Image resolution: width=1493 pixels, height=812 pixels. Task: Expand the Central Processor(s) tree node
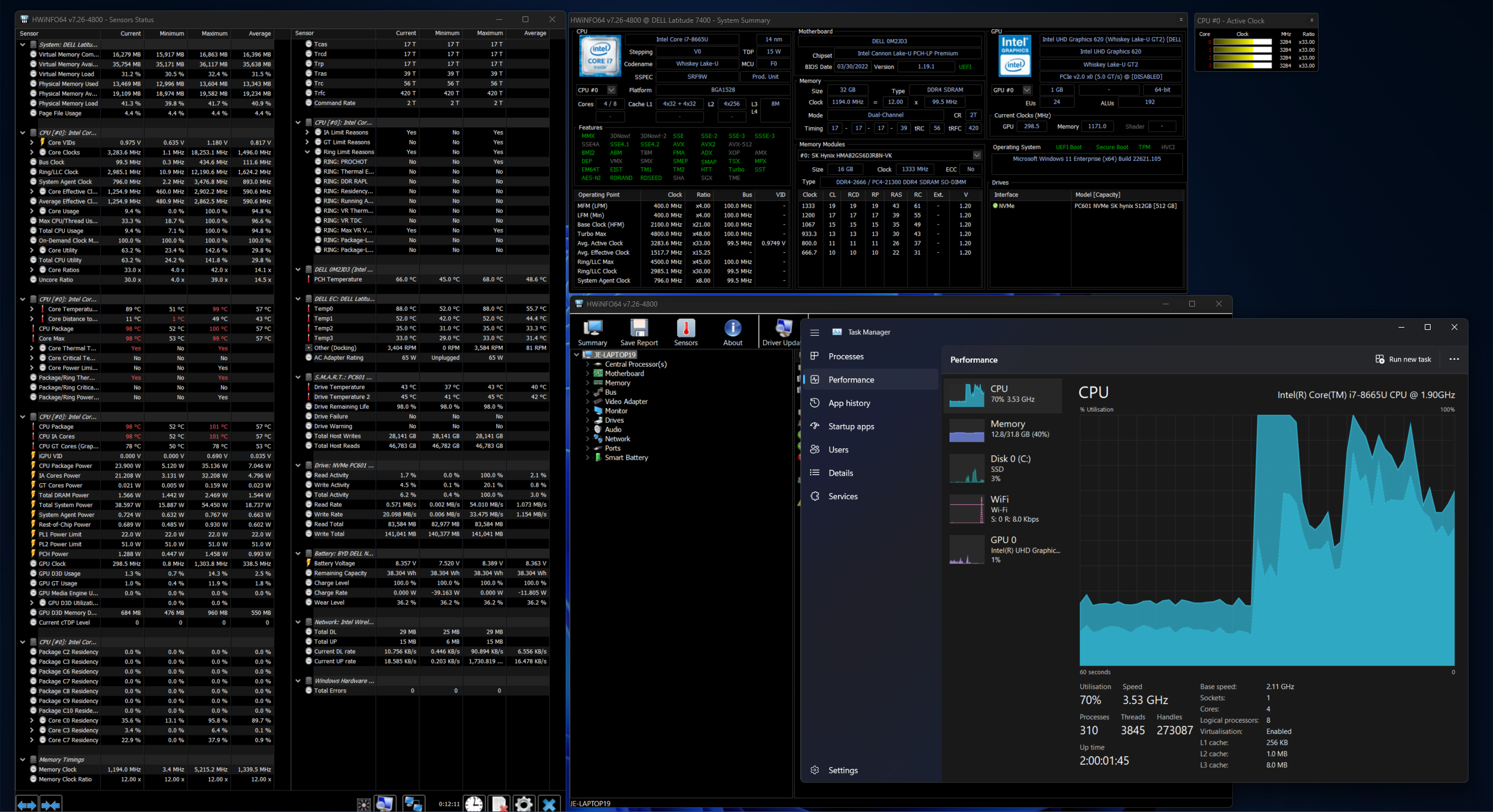coord(587,364)
